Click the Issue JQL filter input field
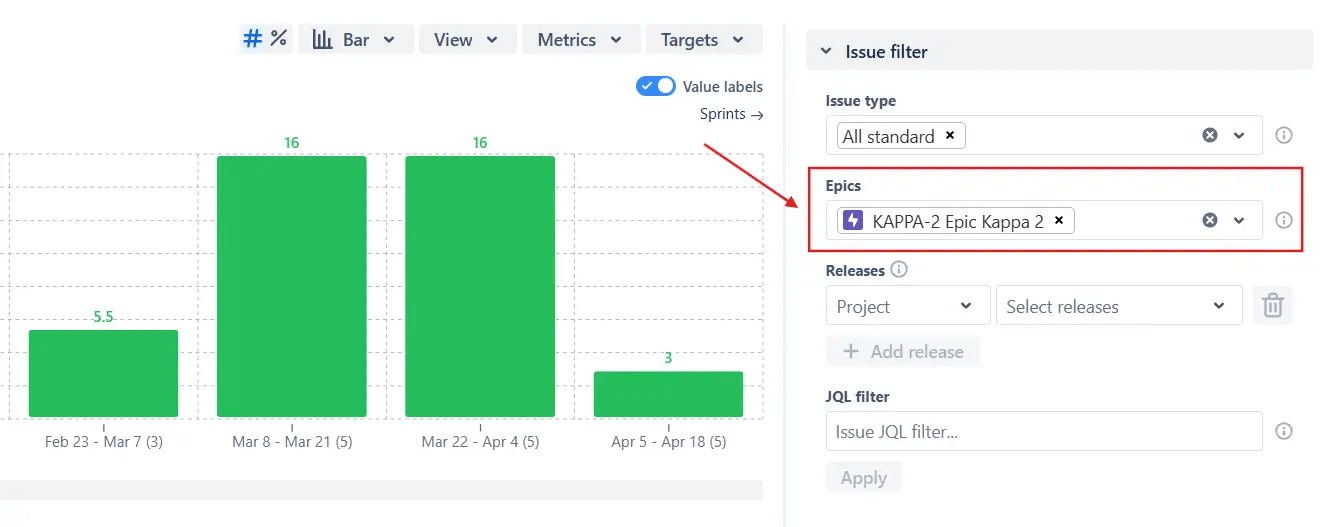 [1044, 431]
